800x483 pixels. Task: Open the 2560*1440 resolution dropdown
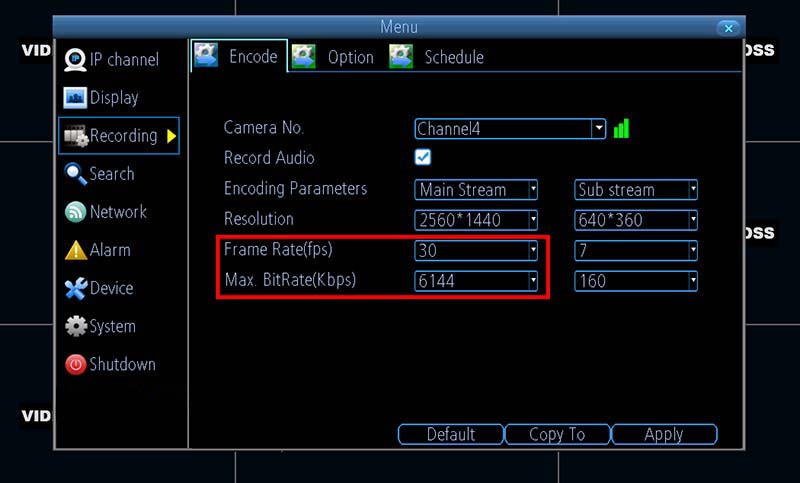(x=476, y=220)
